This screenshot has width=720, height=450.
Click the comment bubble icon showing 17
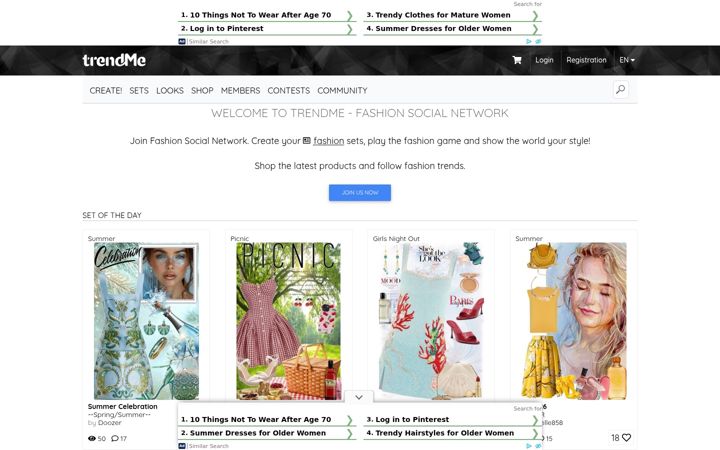coord(115,439)
